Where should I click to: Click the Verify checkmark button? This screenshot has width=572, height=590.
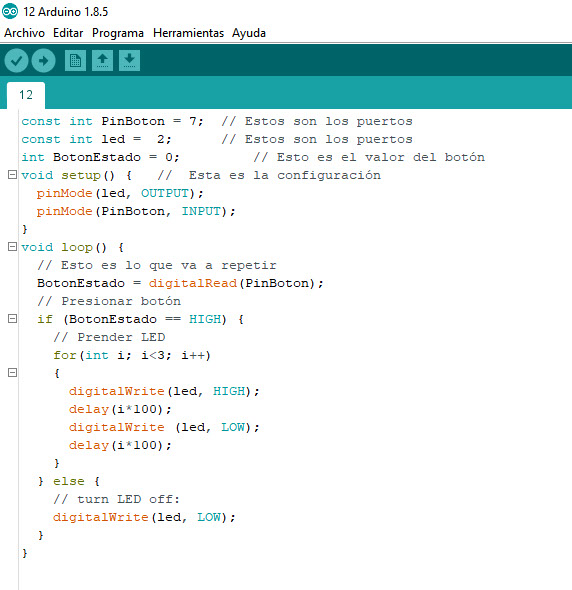16,61
